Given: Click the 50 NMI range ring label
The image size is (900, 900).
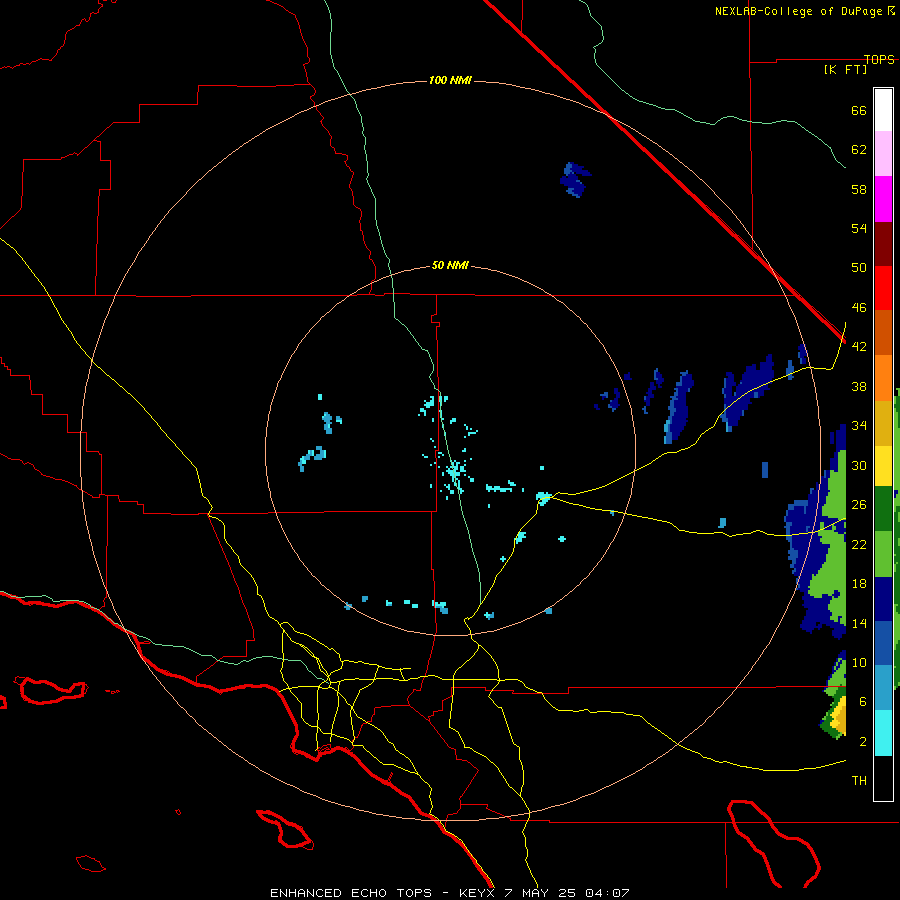Looking at the screenshot, I should [450, 265].
